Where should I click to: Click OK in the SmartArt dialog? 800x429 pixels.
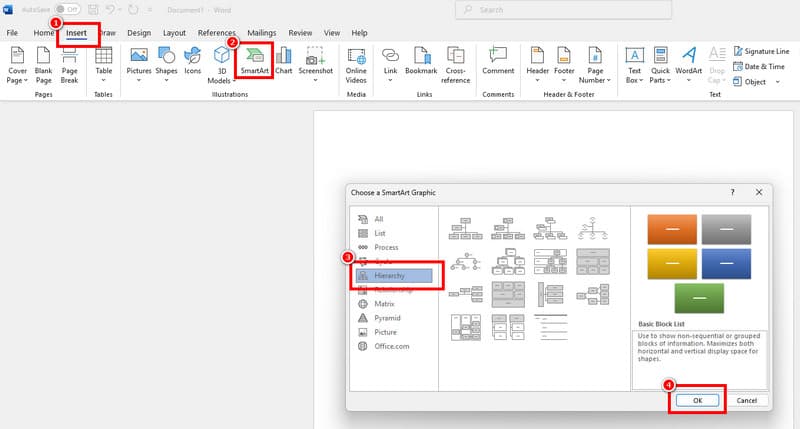697,400
